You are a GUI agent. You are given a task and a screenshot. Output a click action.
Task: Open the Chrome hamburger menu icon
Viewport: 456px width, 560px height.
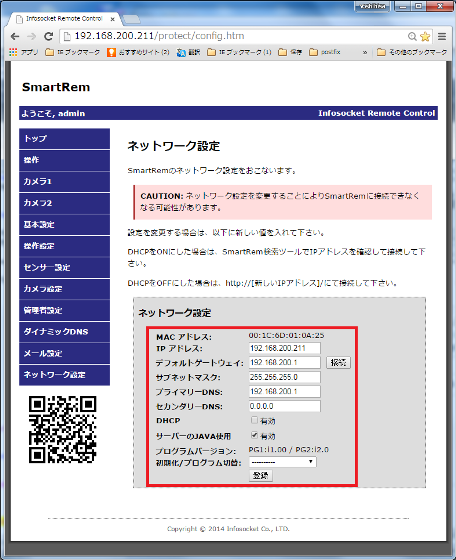click(x=442, y=36)
